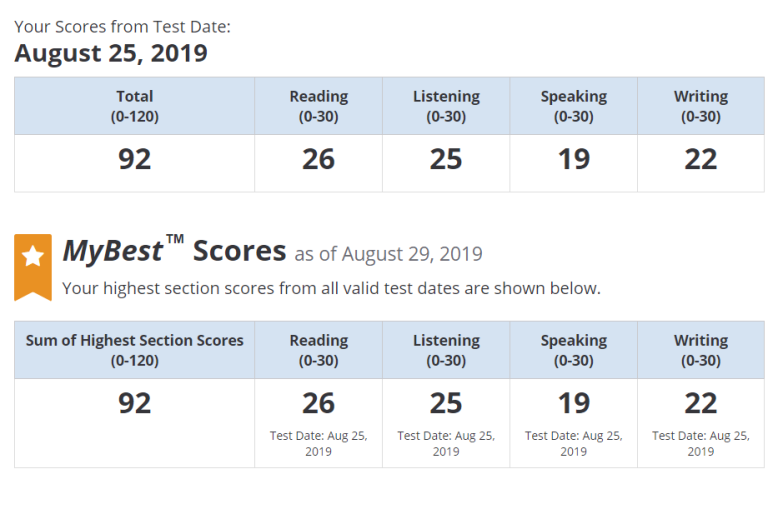Click the Test Date under MyBest Writing score
The height and width of the screenshot is (514, 773).
tap(701, 444)
